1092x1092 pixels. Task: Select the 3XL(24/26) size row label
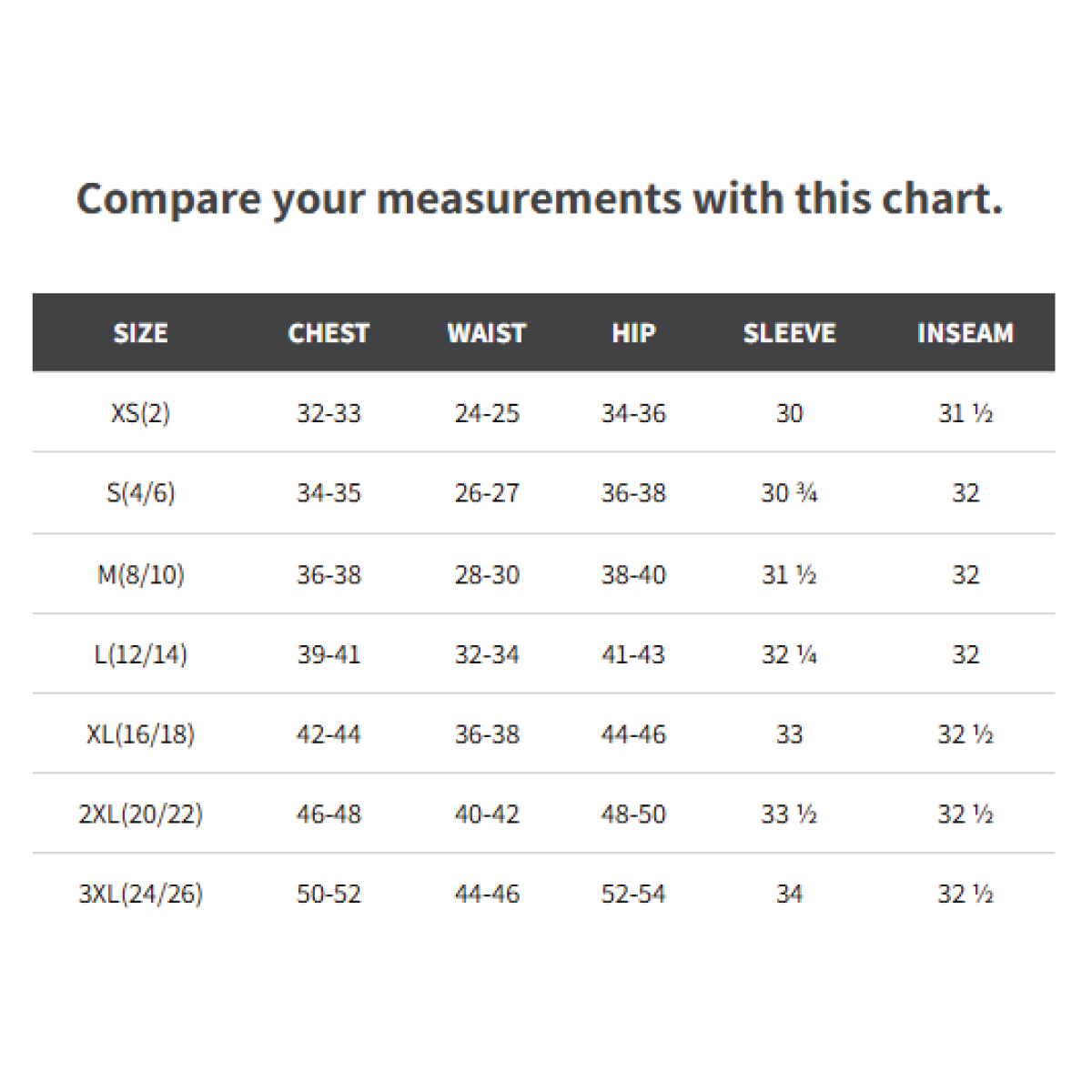pos(140,894)
